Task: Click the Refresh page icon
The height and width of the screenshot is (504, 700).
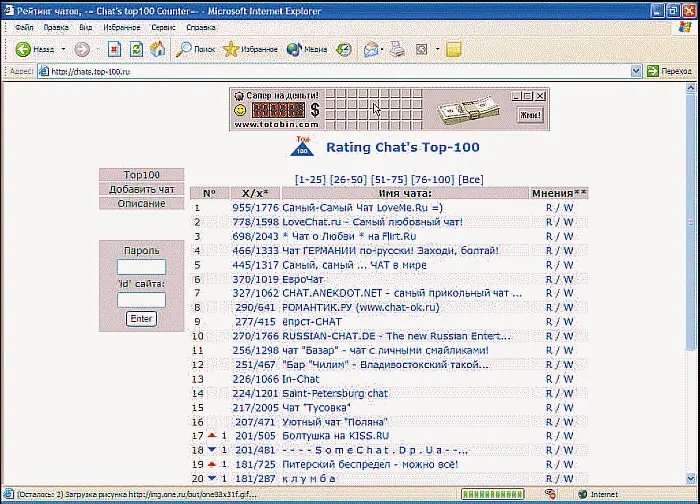Action: coord(136,49)
